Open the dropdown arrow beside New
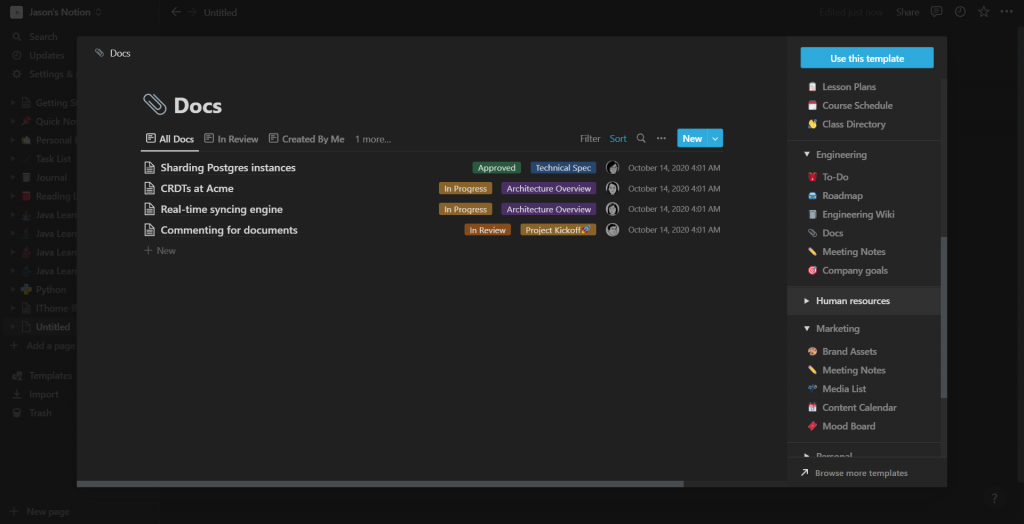Image resolution: width=1024 pixels, height=524 pixels. click(x=715, y=139)
